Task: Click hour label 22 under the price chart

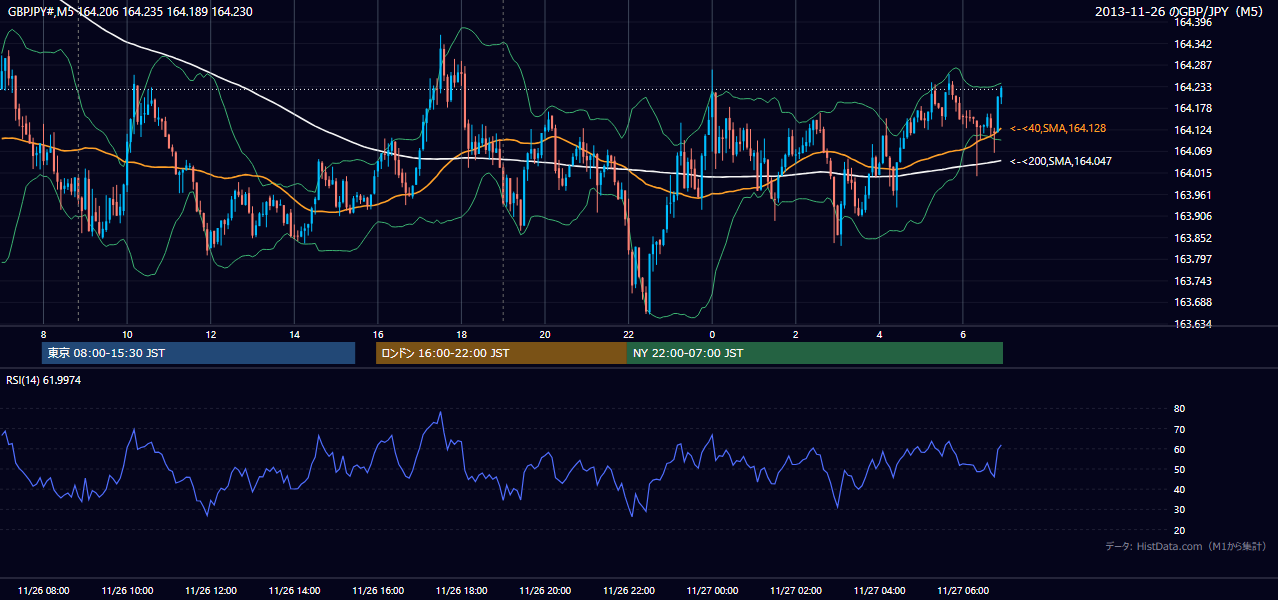Action: tap(628, 334)
